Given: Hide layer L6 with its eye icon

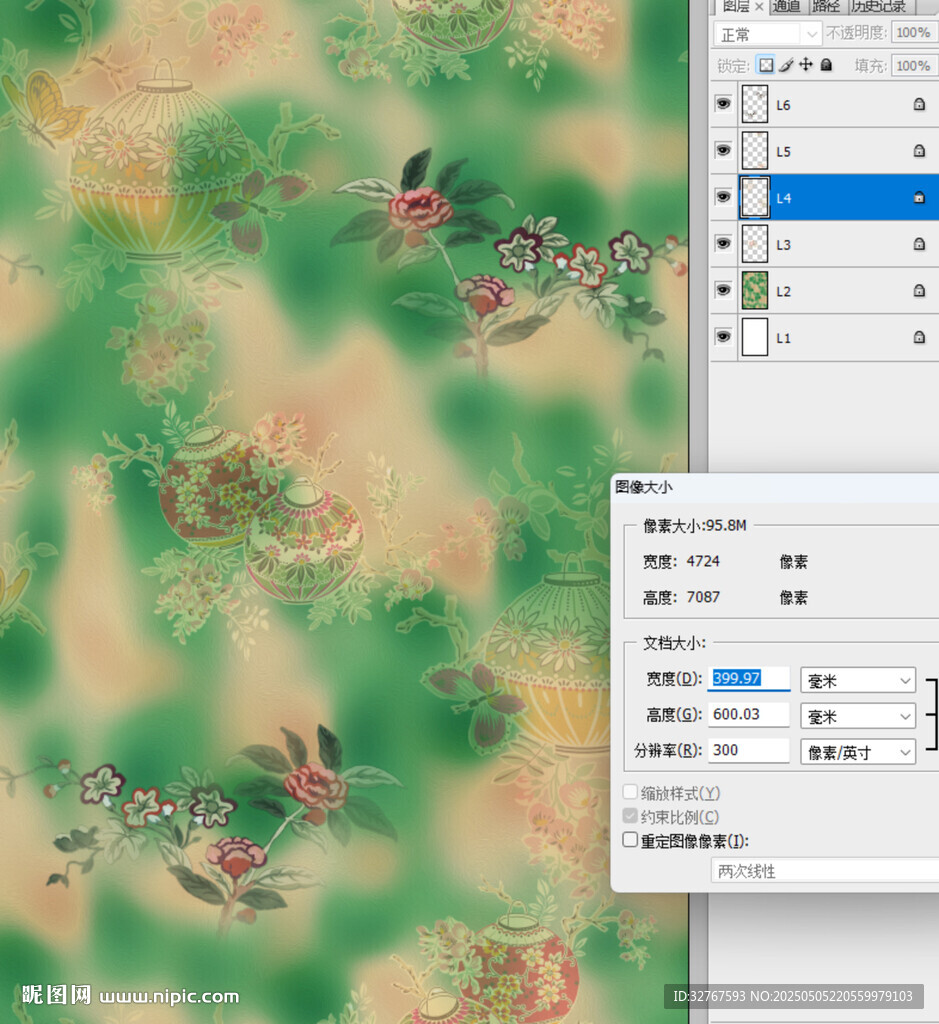Looking at the screenshot, I should pyautogui.click(x=723, y=104).
